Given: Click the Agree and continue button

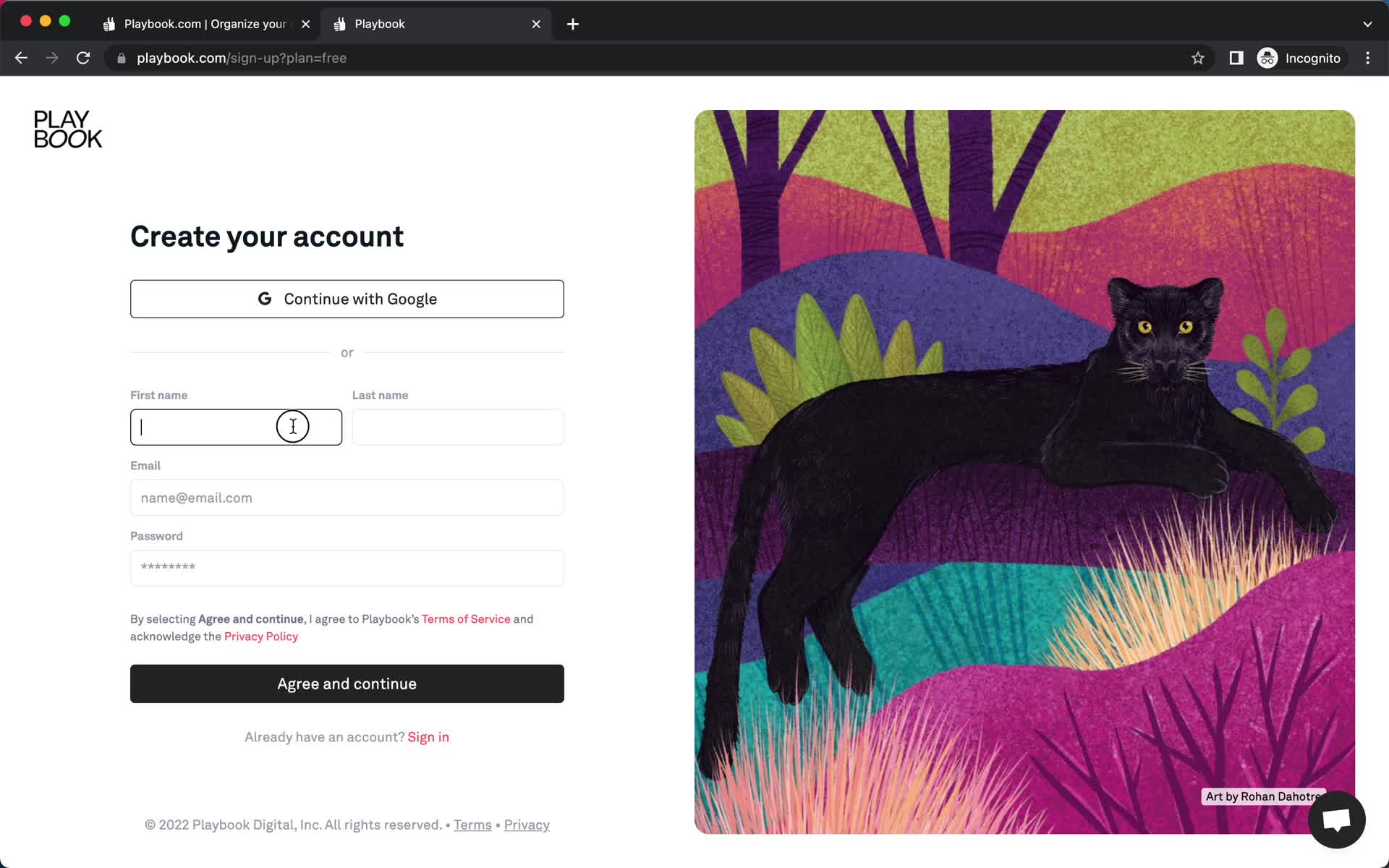Looking at the screenshot, I should [347, 683].
